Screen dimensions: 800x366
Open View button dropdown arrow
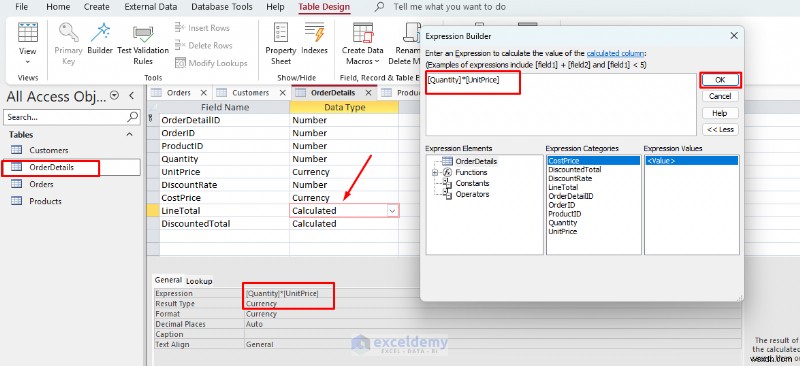[28, 62]
